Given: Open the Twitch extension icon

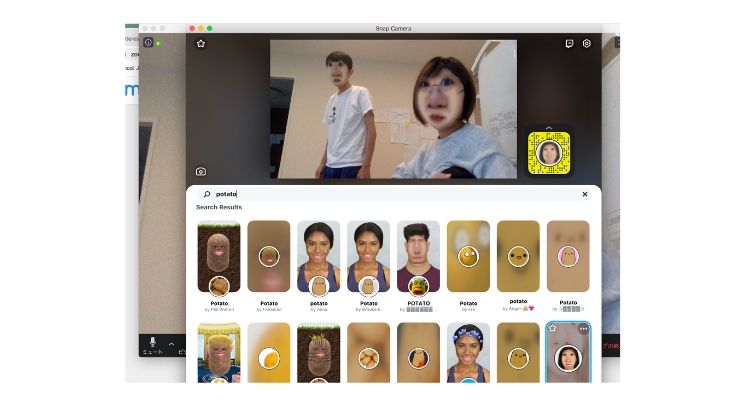Looking at the screenshot, I should click(x=569, y=44).
